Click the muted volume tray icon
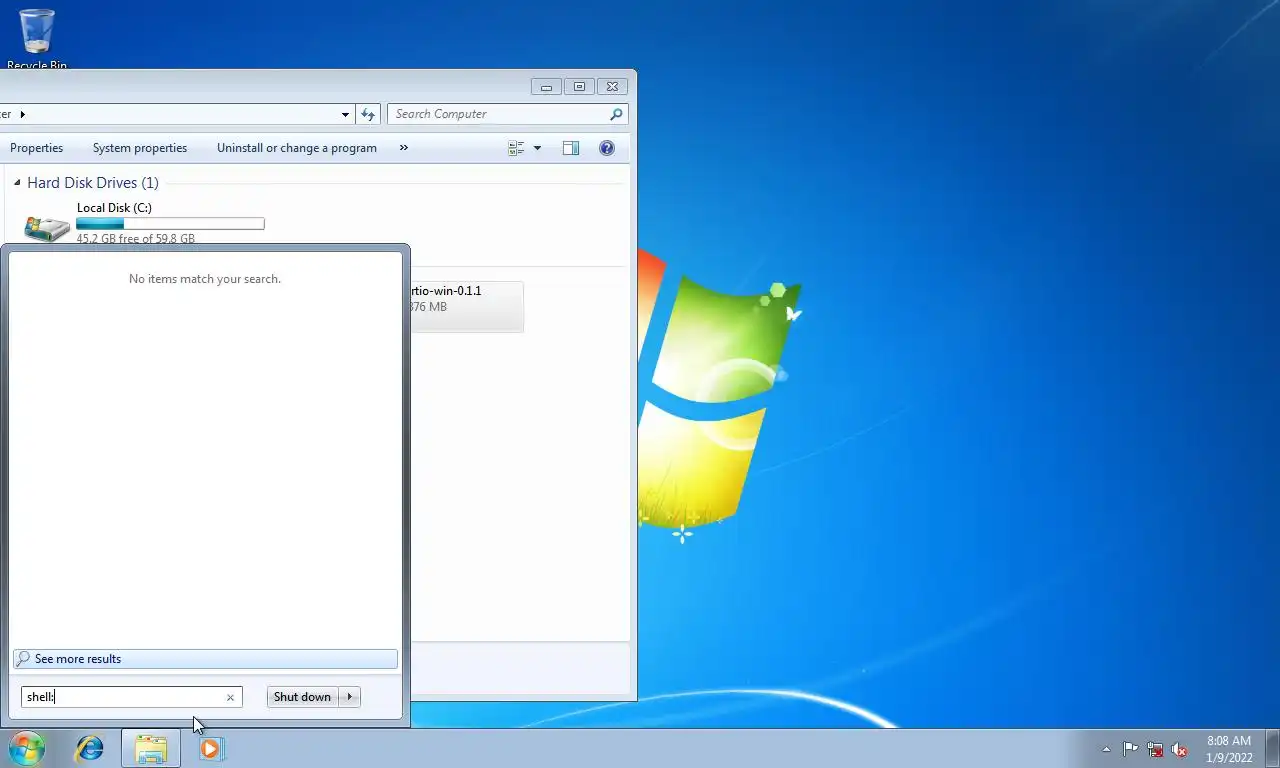 tap(1179, 749)
